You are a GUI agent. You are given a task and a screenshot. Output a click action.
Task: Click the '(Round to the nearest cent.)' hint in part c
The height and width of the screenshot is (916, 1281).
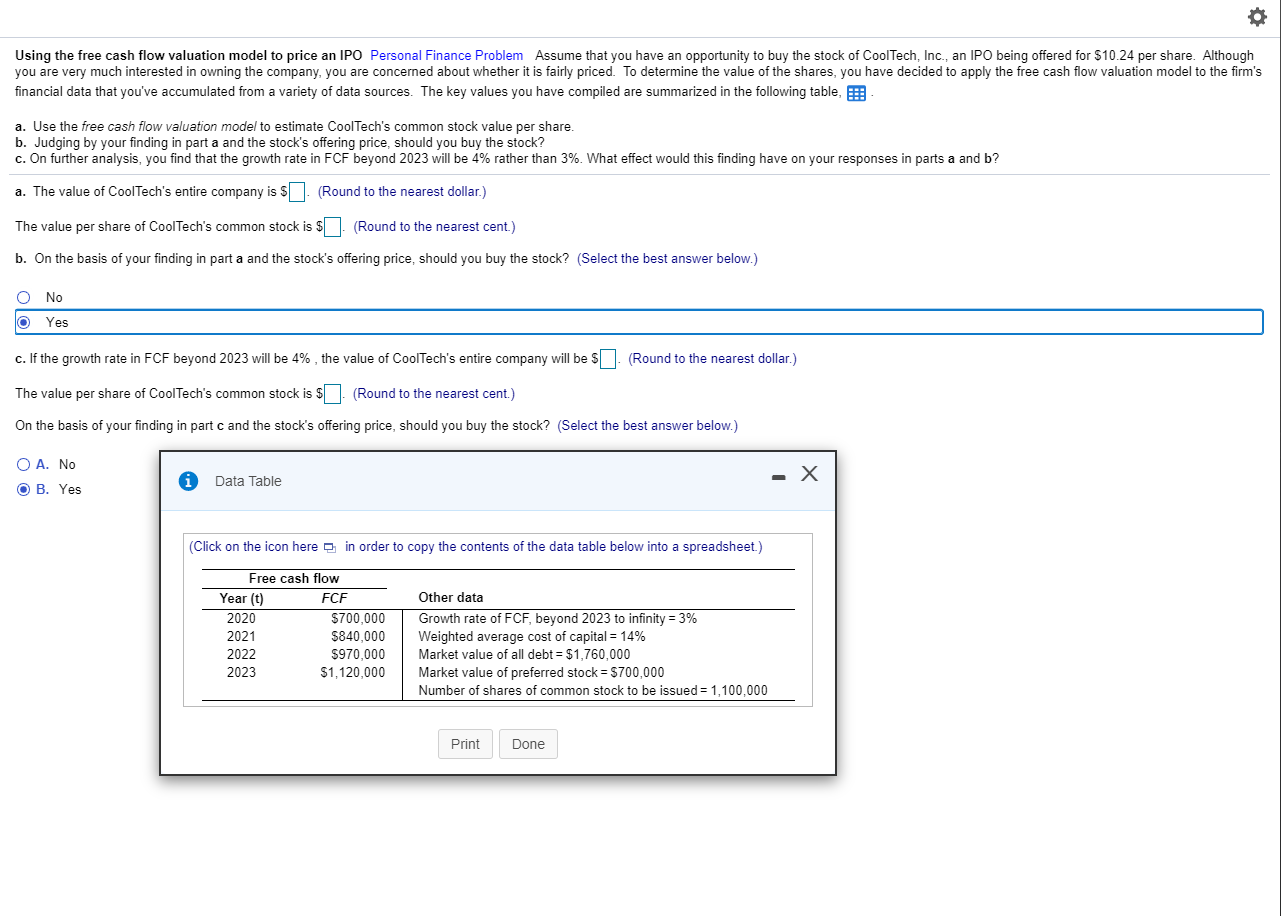coord(434,394)
